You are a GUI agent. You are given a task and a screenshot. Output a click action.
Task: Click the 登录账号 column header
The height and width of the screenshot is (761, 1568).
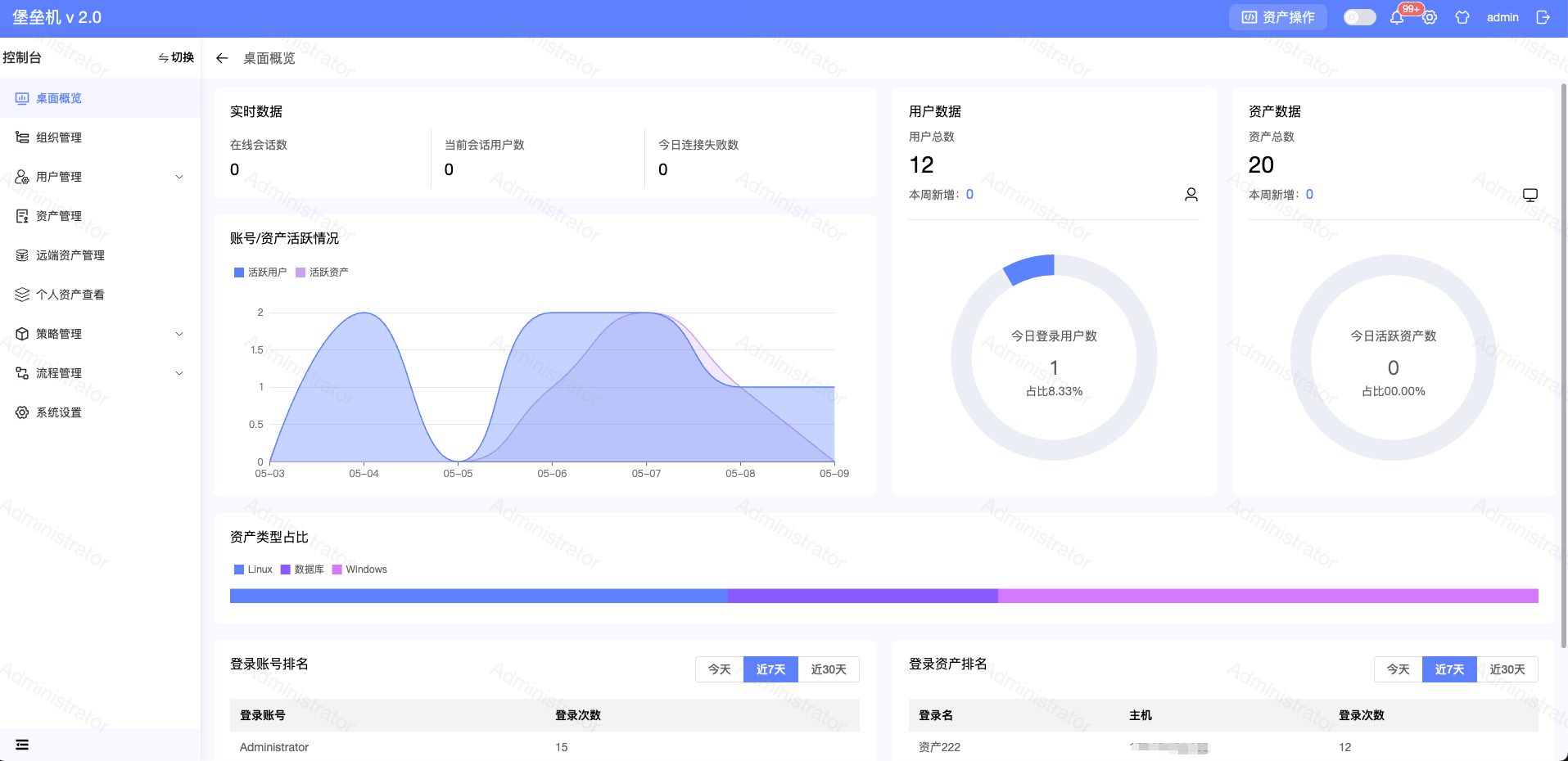click(x=263, y=715)
